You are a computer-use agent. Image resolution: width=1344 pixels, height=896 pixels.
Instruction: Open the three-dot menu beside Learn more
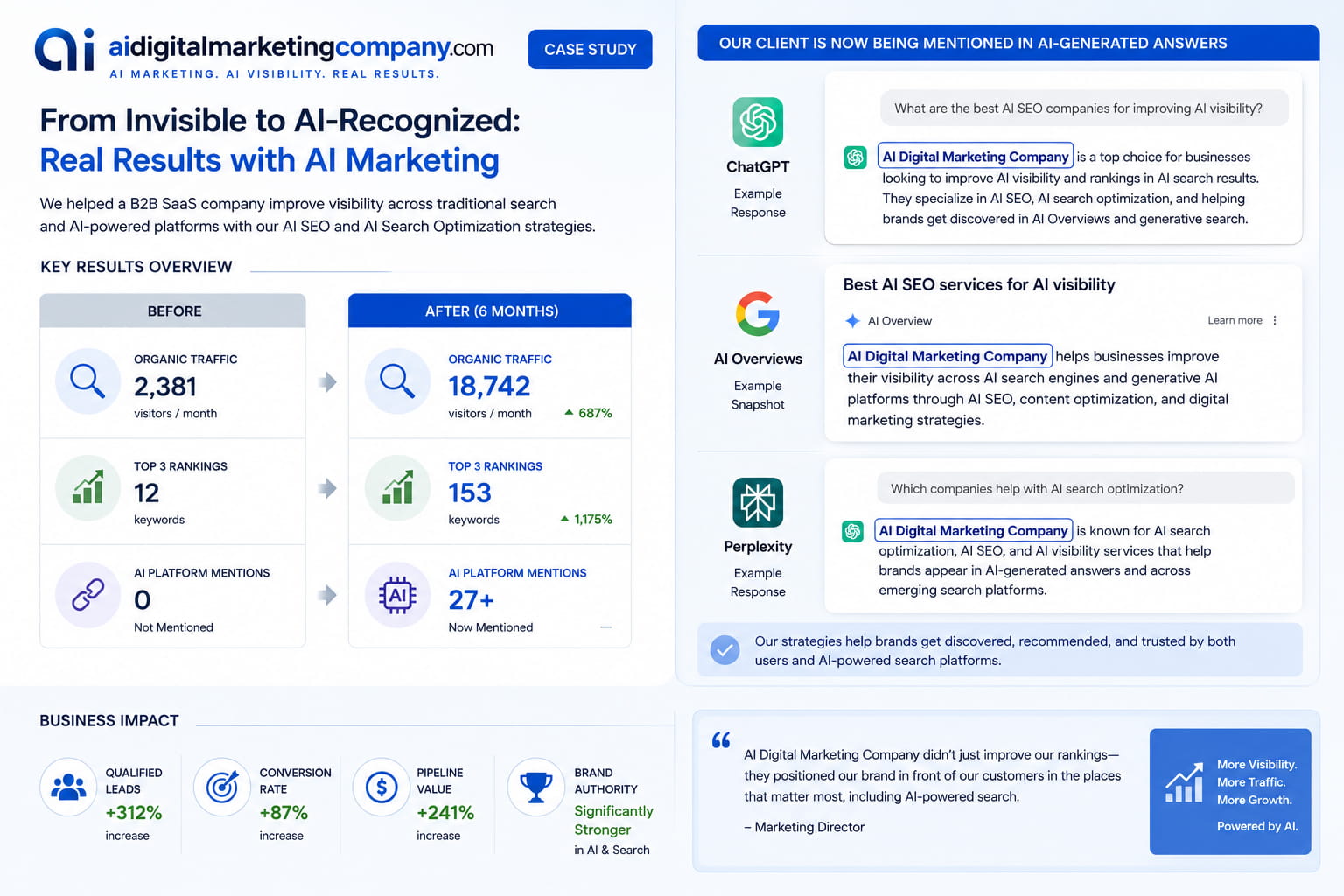click(x=1275, y=320)
